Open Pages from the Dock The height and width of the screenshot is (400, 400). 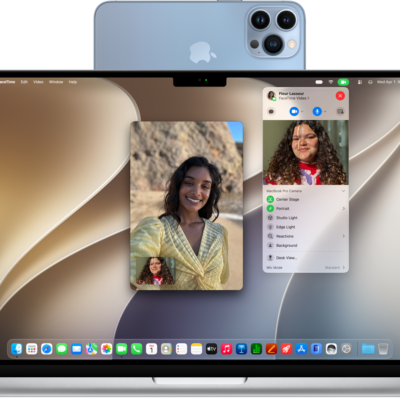271,349
